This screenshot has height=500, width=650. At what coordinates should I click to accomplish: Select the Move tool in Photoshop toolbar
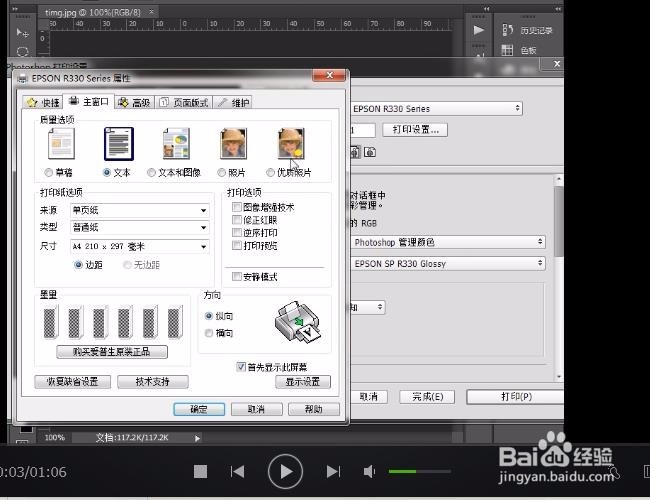tap(22, 33)
